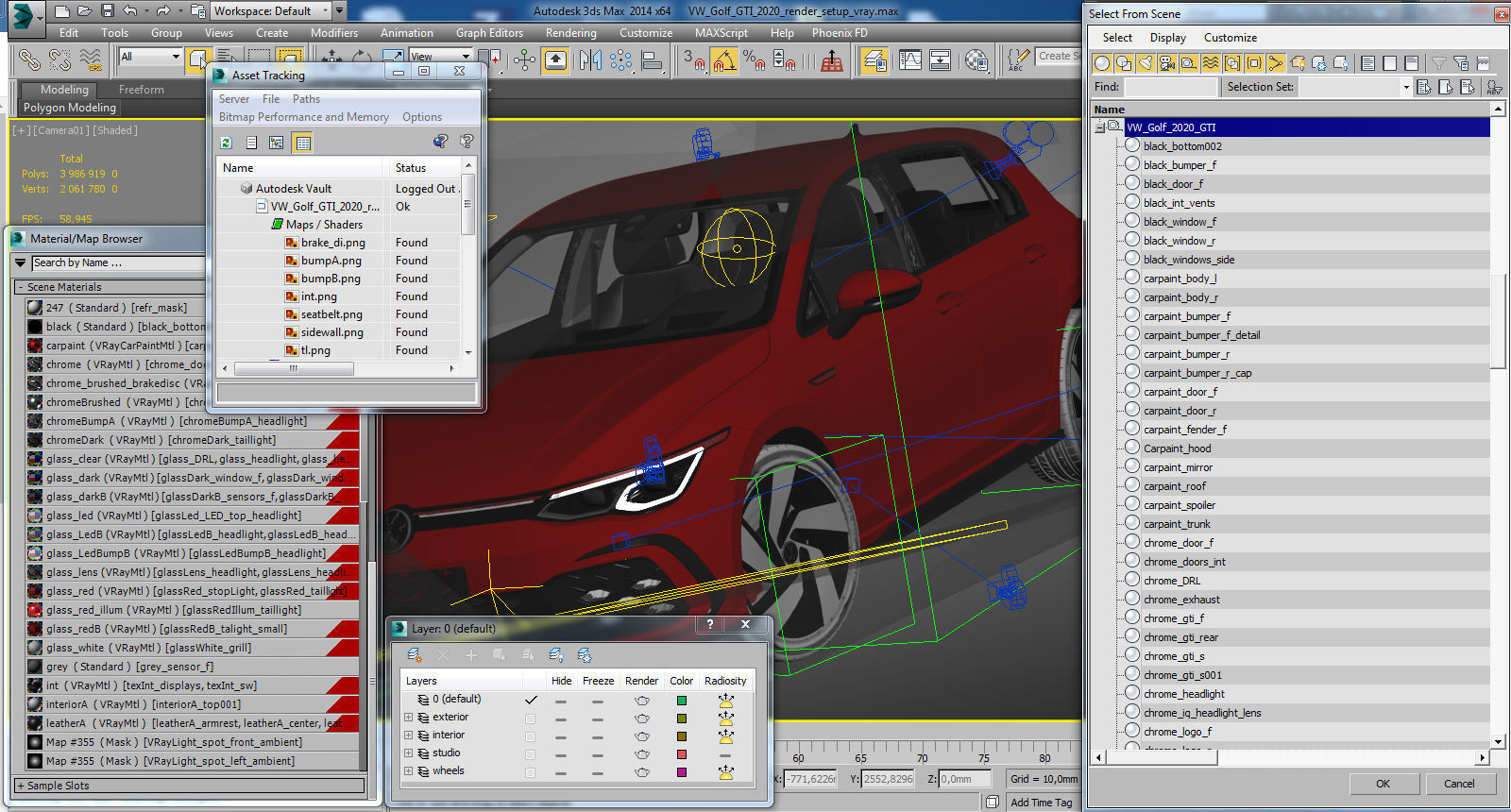The image size is (1511, 812).
Task: Switch Asset Tracking to table view icon
Action: click(303, 143)
